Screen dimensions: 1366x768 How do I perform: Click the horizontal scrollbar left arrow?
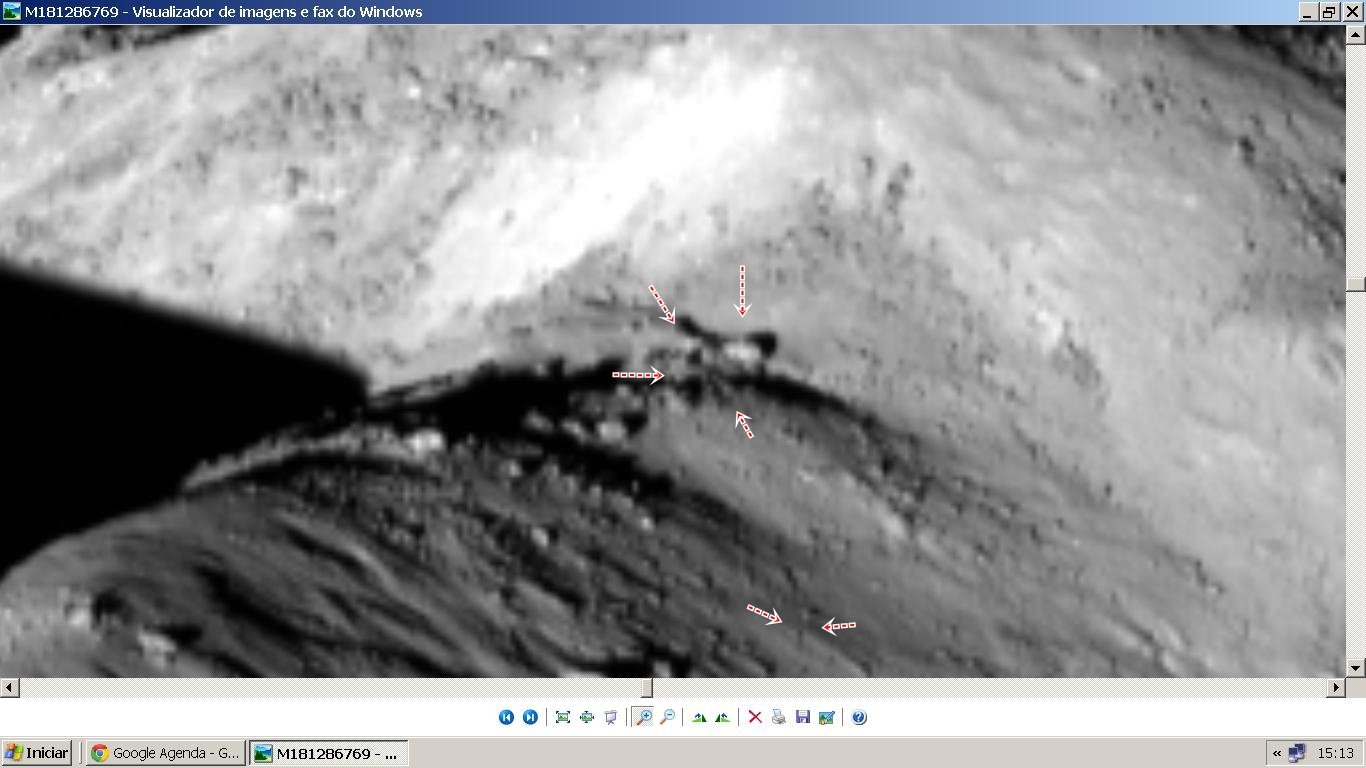(9, 687)
